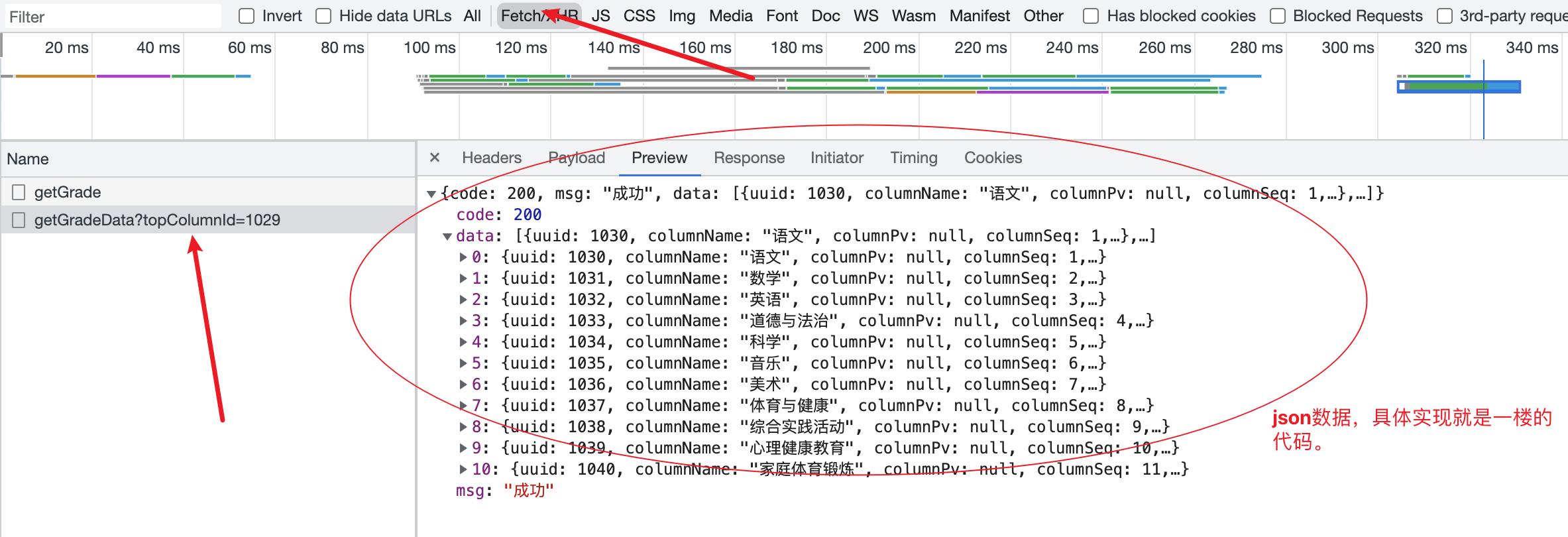Expand item 8 with columnName 综合实践活动
Viewport: 1568px width, 537px height.
tap(463, 427)
